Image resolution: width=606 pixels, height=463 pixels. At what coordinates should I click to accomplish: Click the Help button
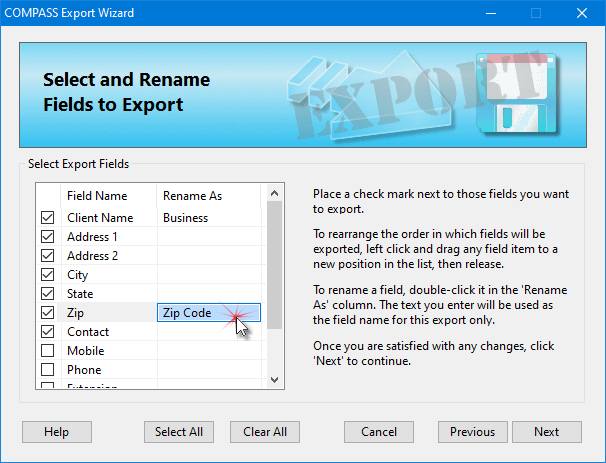tap(57, 432)
